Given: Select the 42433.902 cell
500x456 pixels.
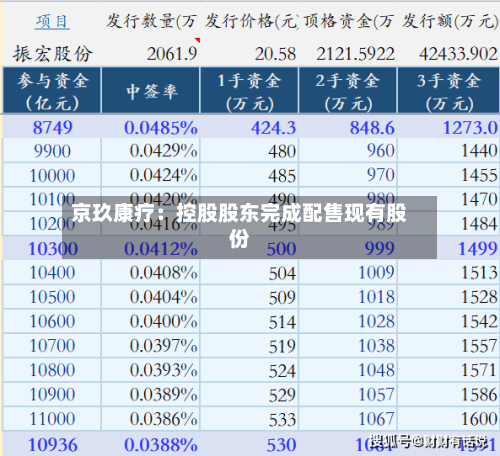Looking at the screenshot, I should 449,53.
